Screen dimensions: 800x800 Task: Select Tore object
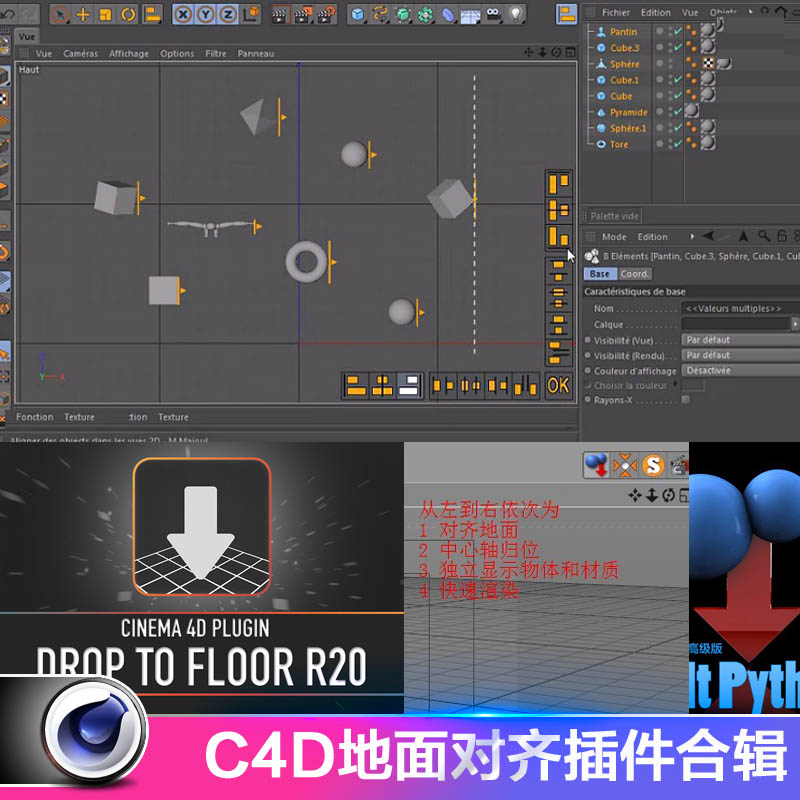coord(619,144)
